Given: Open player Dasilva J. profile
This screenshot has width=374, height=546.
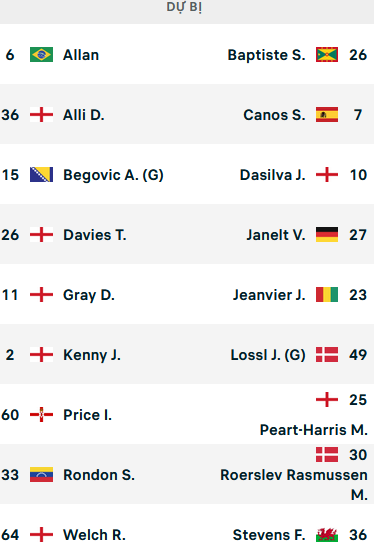Looking at the screenshot, I should pos(272,175).
